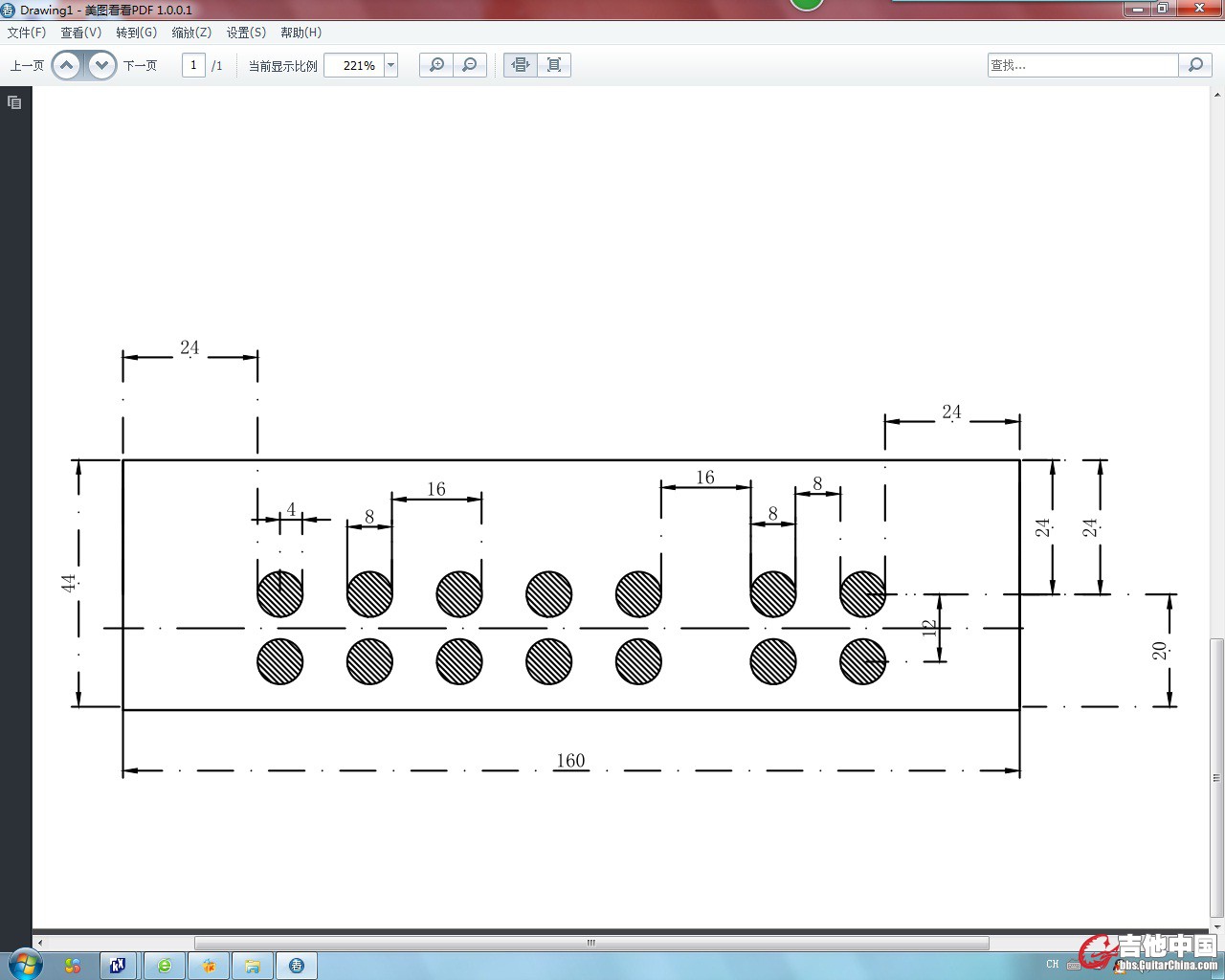Go to previous page using up arrow
The width and height of the screenshot is (1225, 980).
point(67,65)
